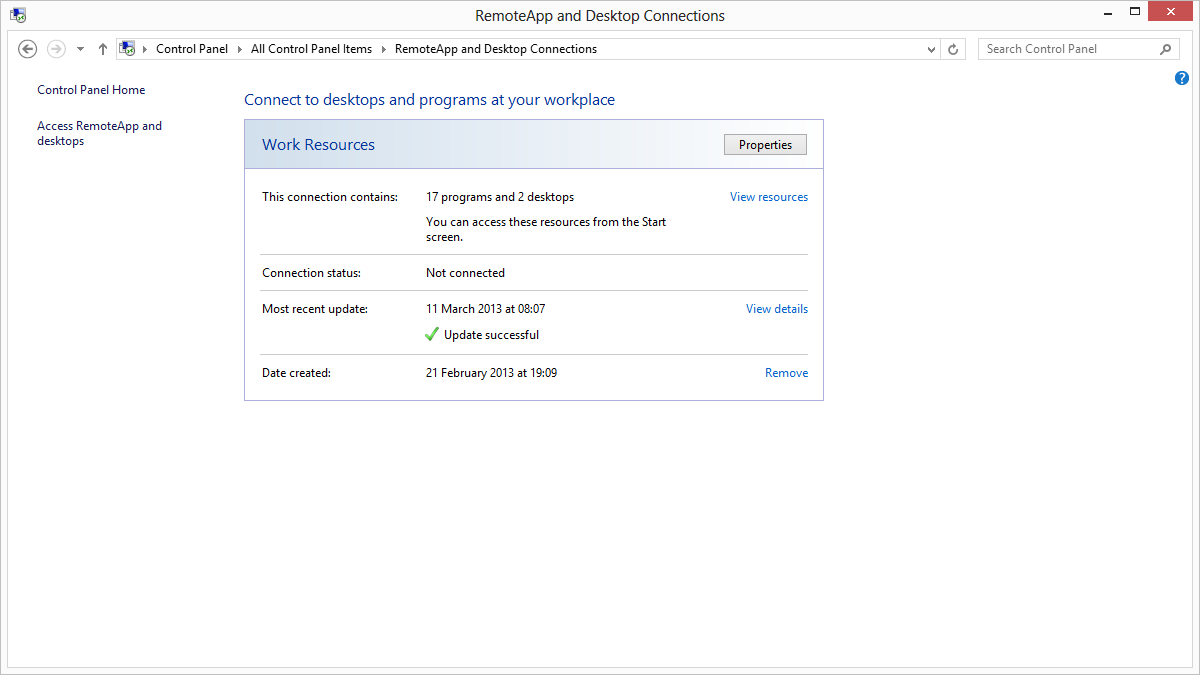Select the Control Panel breadcrumb

pos(192,49)
